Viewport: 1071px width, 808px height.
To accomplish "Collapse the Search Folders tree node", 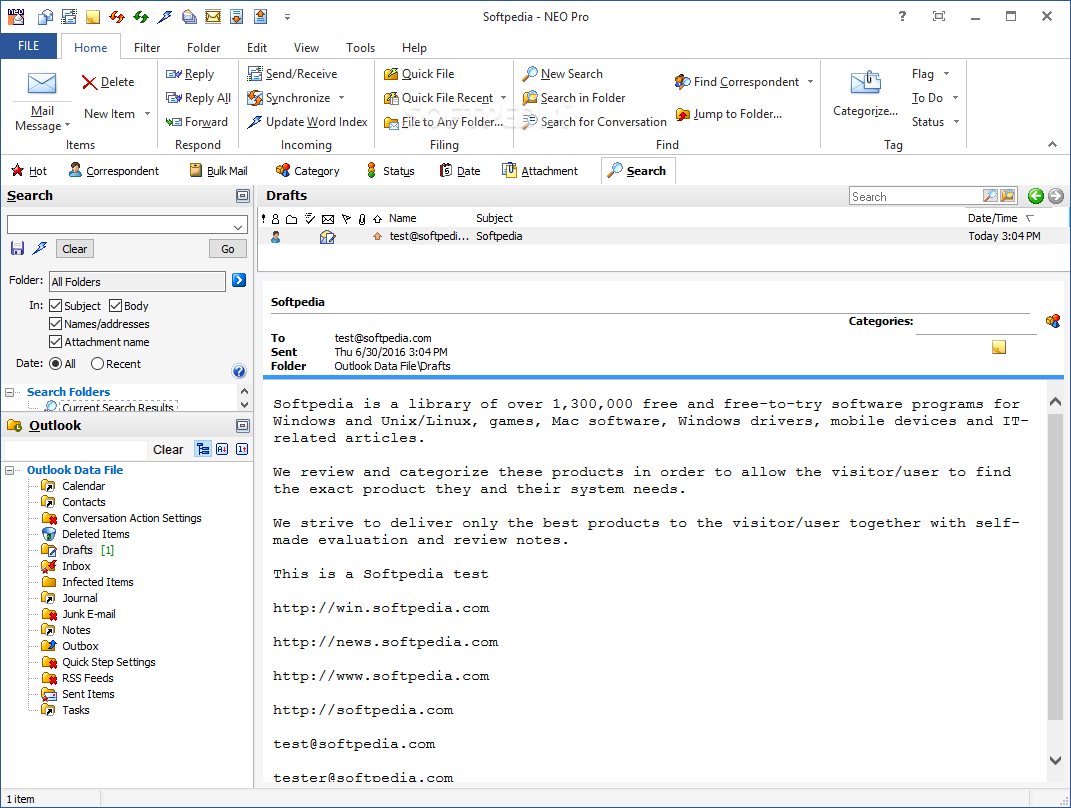I will point(10,392).
